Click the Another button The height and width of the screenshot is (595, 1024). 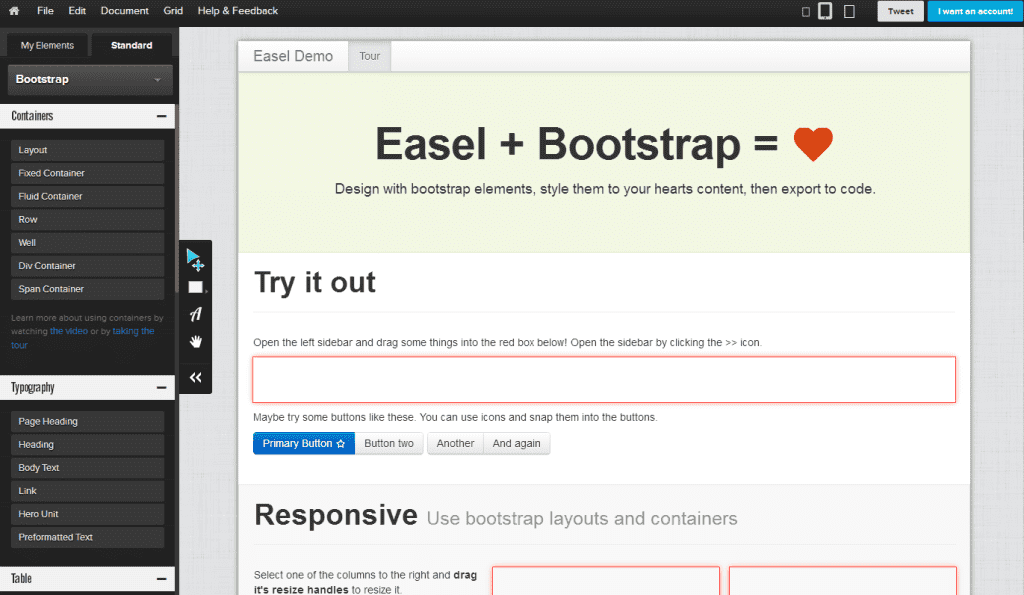[x=455, y=443]
